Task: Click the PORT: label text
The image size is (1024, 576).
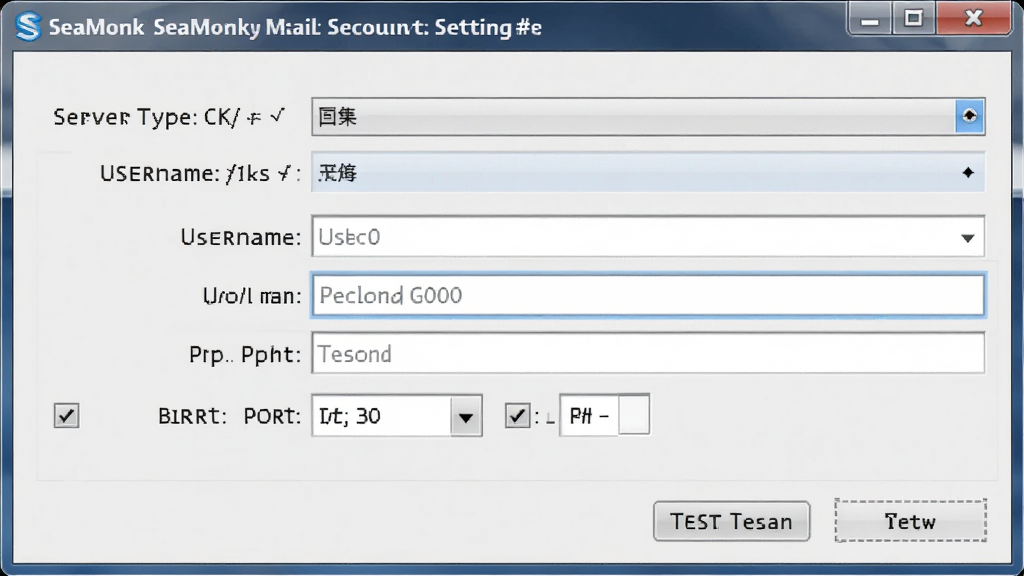Action: tap(272, 416)
